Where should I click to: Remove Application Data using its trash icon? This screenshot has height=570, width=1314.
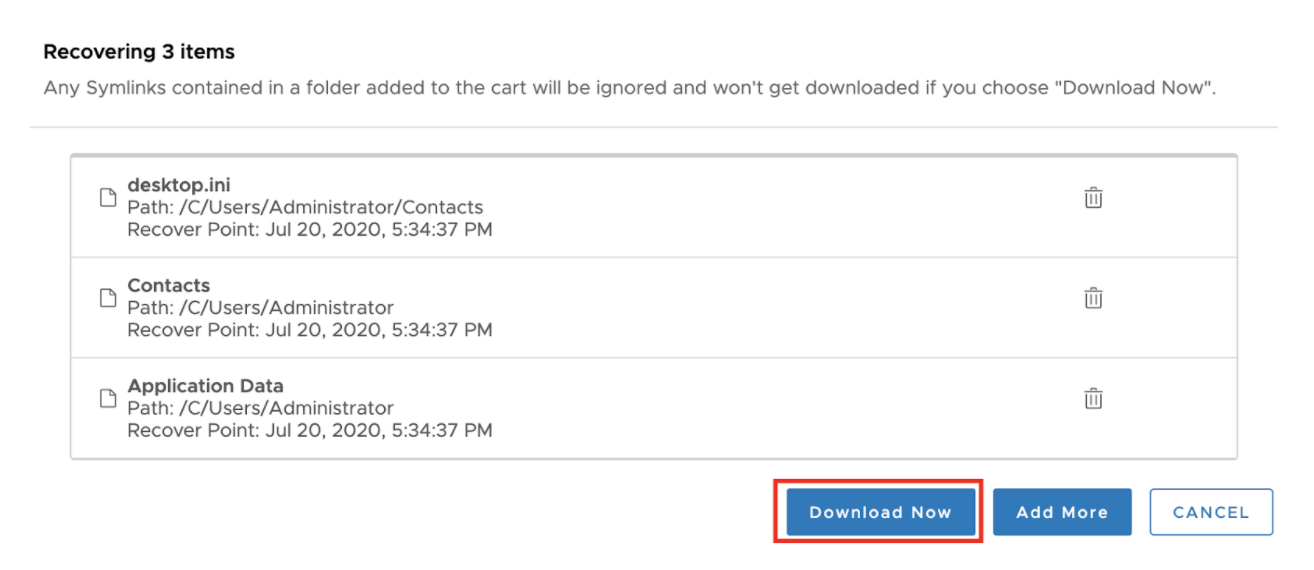tap(1093, 398)
